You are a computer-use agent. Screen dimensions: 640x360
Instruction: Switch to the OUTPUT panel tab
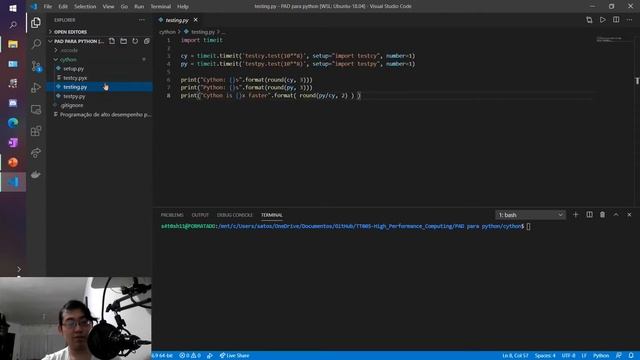[x=200, y=215]
